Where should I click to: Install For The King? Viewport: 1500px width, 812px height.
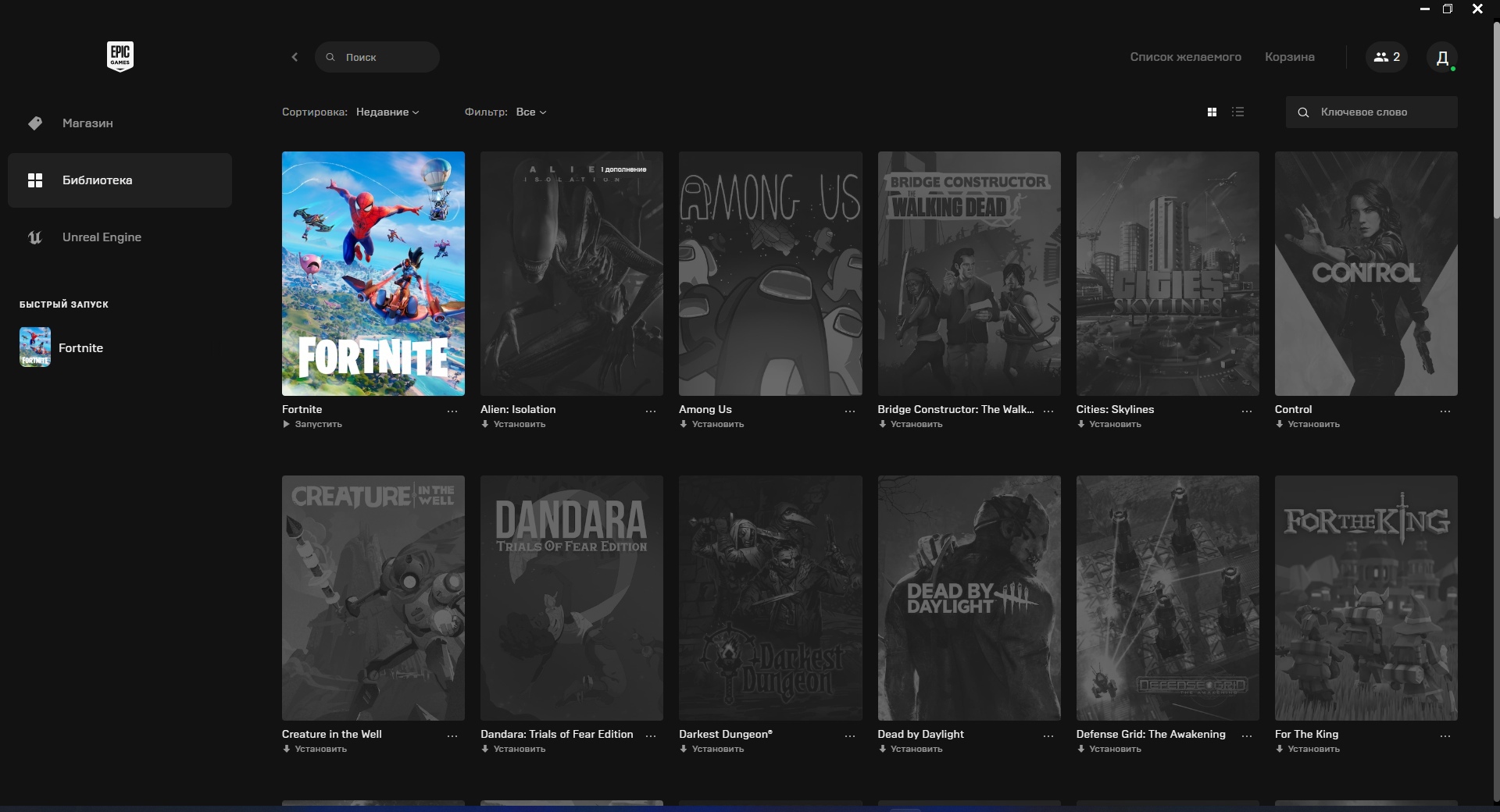[x=1308, y=750]
